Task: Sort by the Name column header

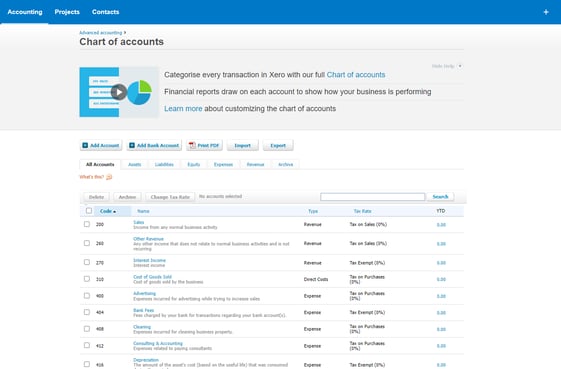Action: (x=143, y=211)
